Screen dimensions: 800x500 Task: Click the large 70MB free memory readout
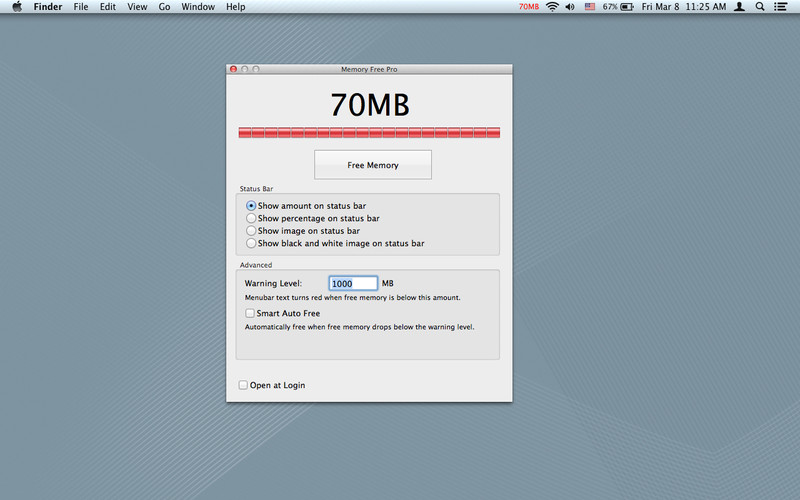coord(370,105)
